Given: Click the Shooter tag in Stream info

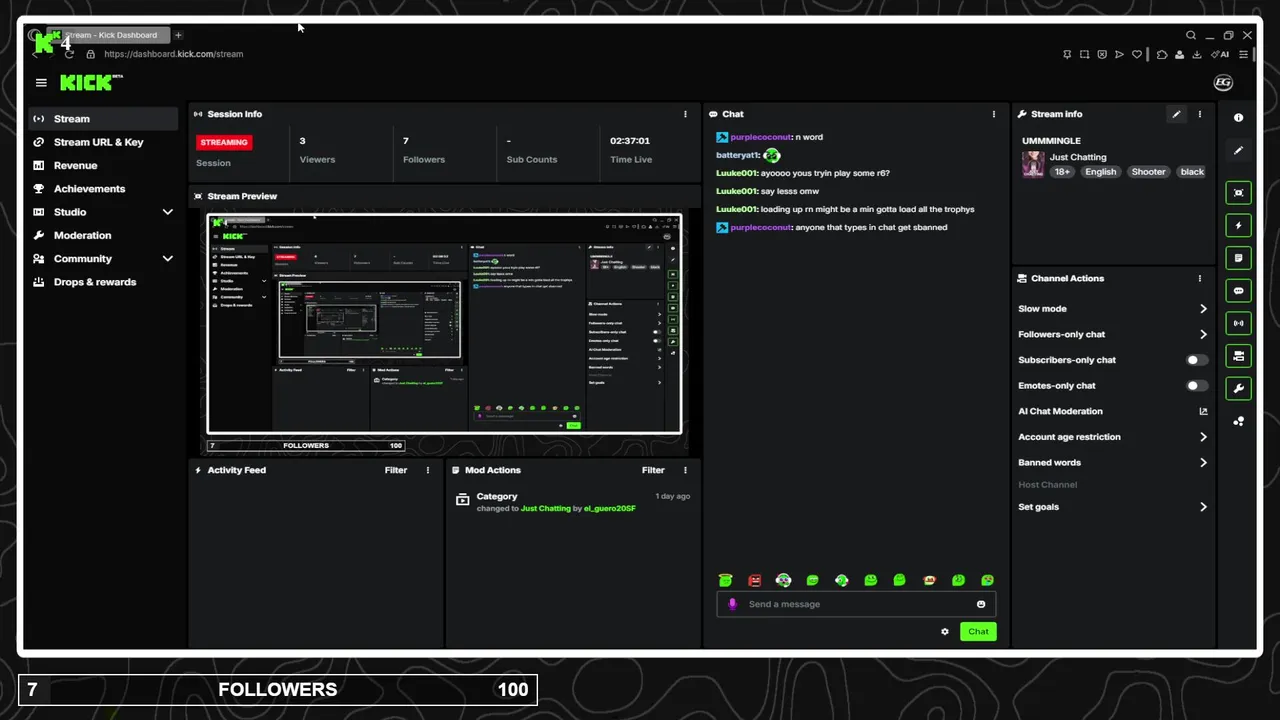Looking at the screenshot, I should tap(1148, 172).
